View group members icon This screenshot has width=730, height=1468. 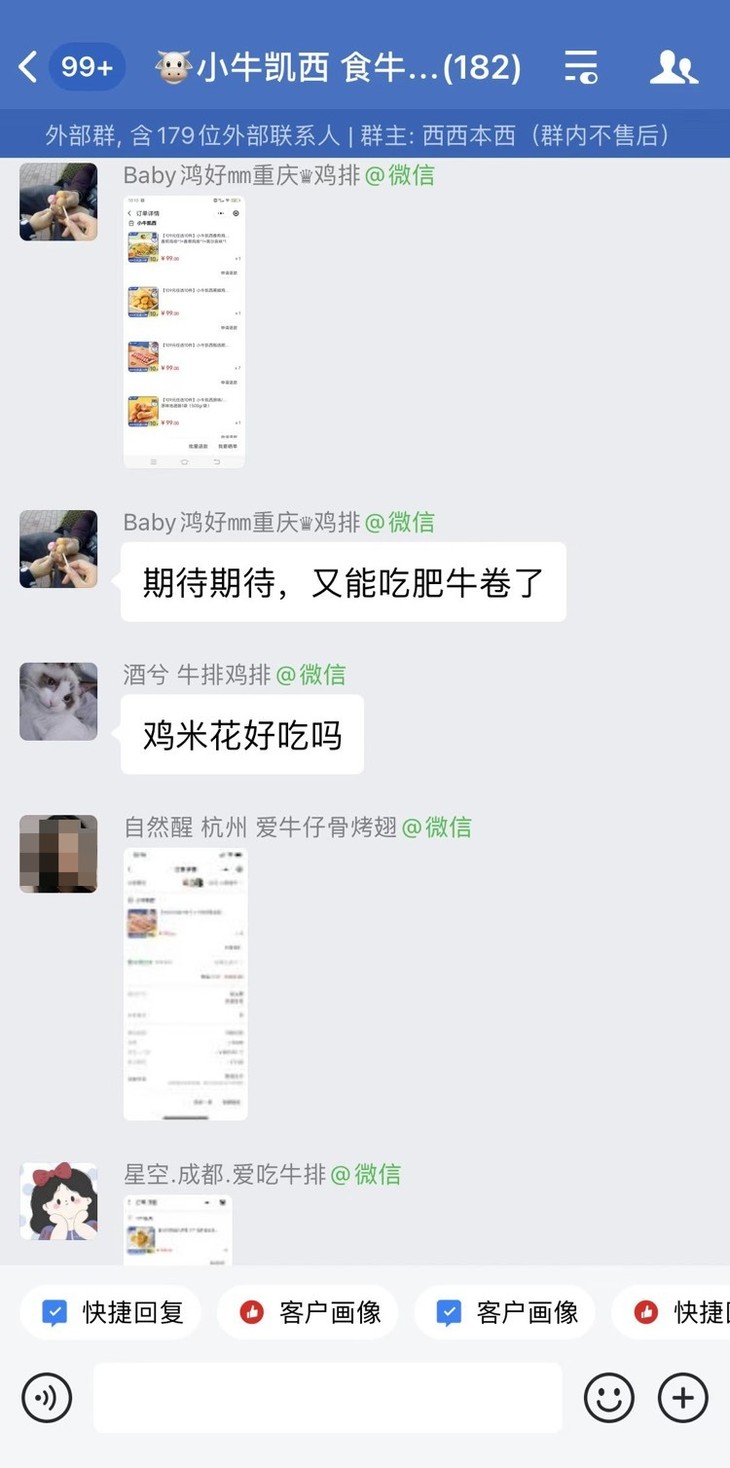point(673,67)
